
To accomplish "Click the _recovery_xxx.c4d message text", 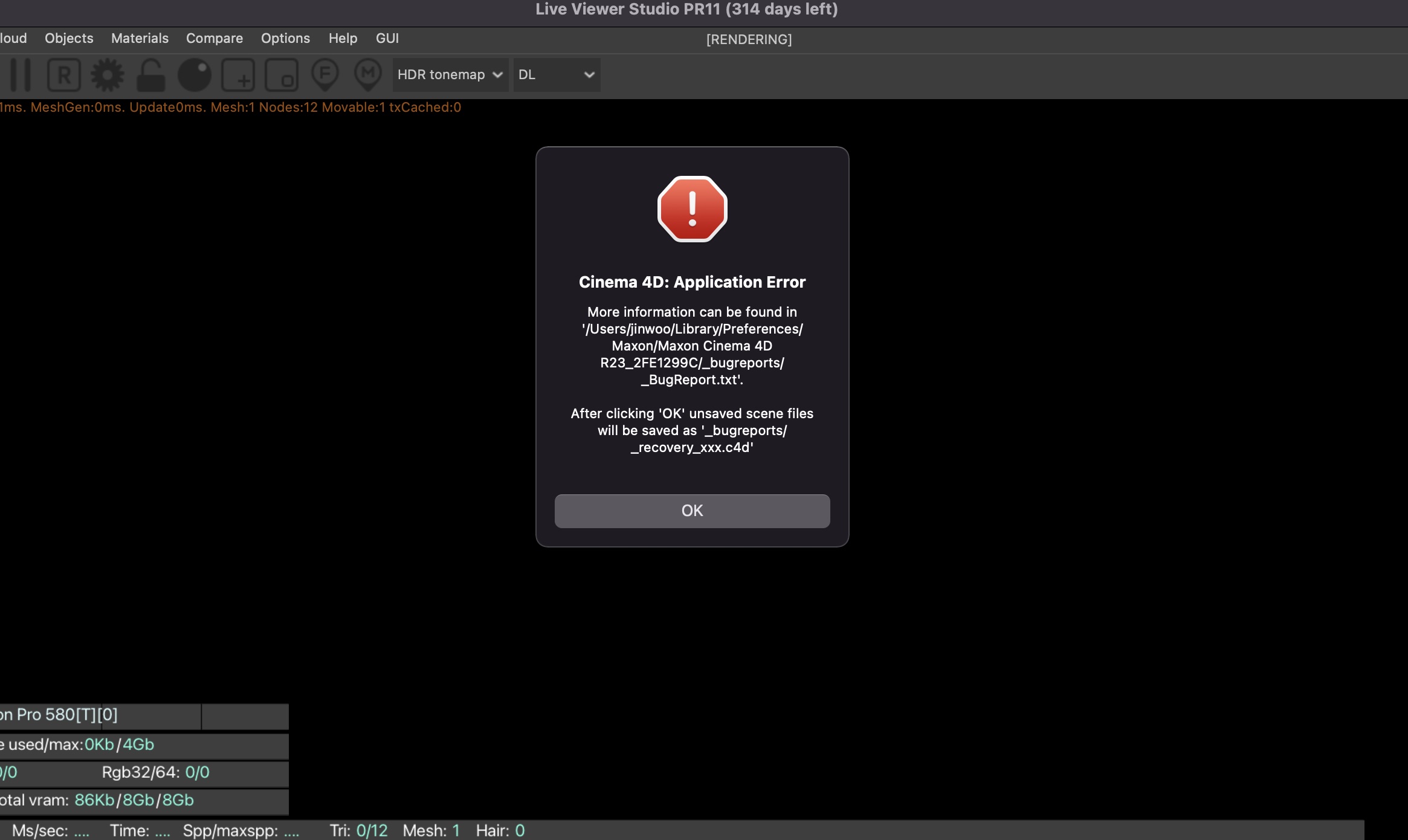I will tap(692, 430).
